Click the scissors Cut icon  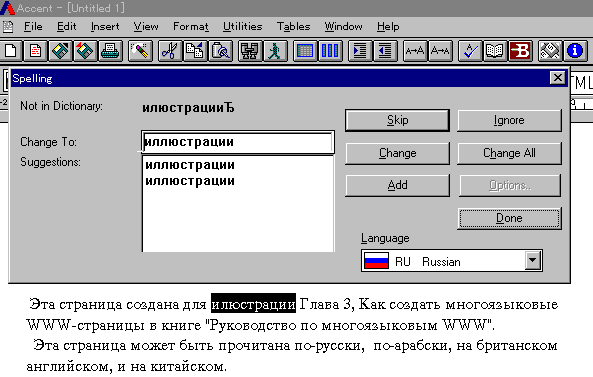click(170, 51)
